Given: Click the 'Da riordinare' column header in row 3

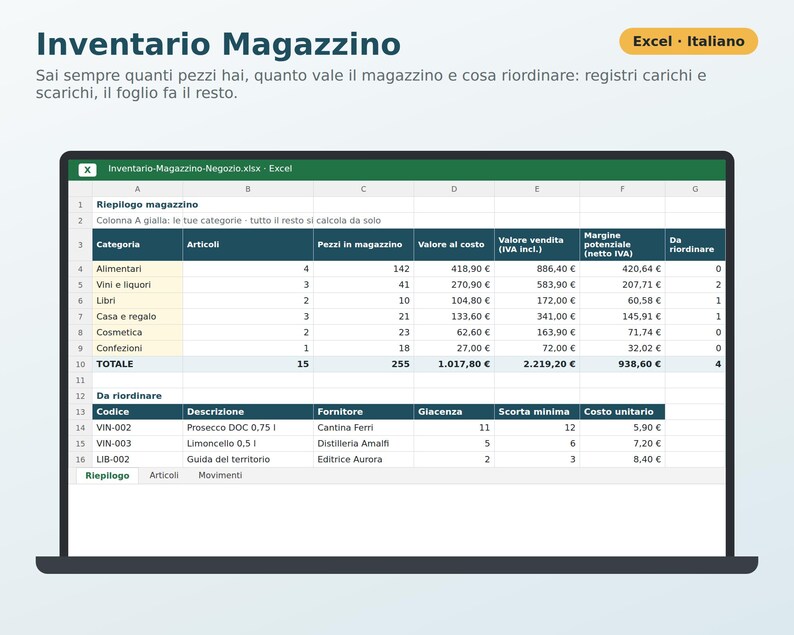Looking at the screenshot, I should 695,245.
